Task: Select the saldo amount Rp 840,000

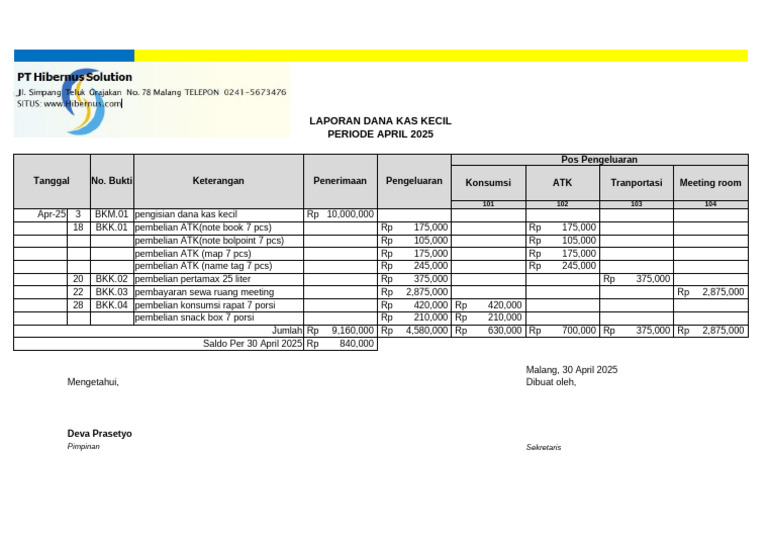Action: (x=340, y=344)
